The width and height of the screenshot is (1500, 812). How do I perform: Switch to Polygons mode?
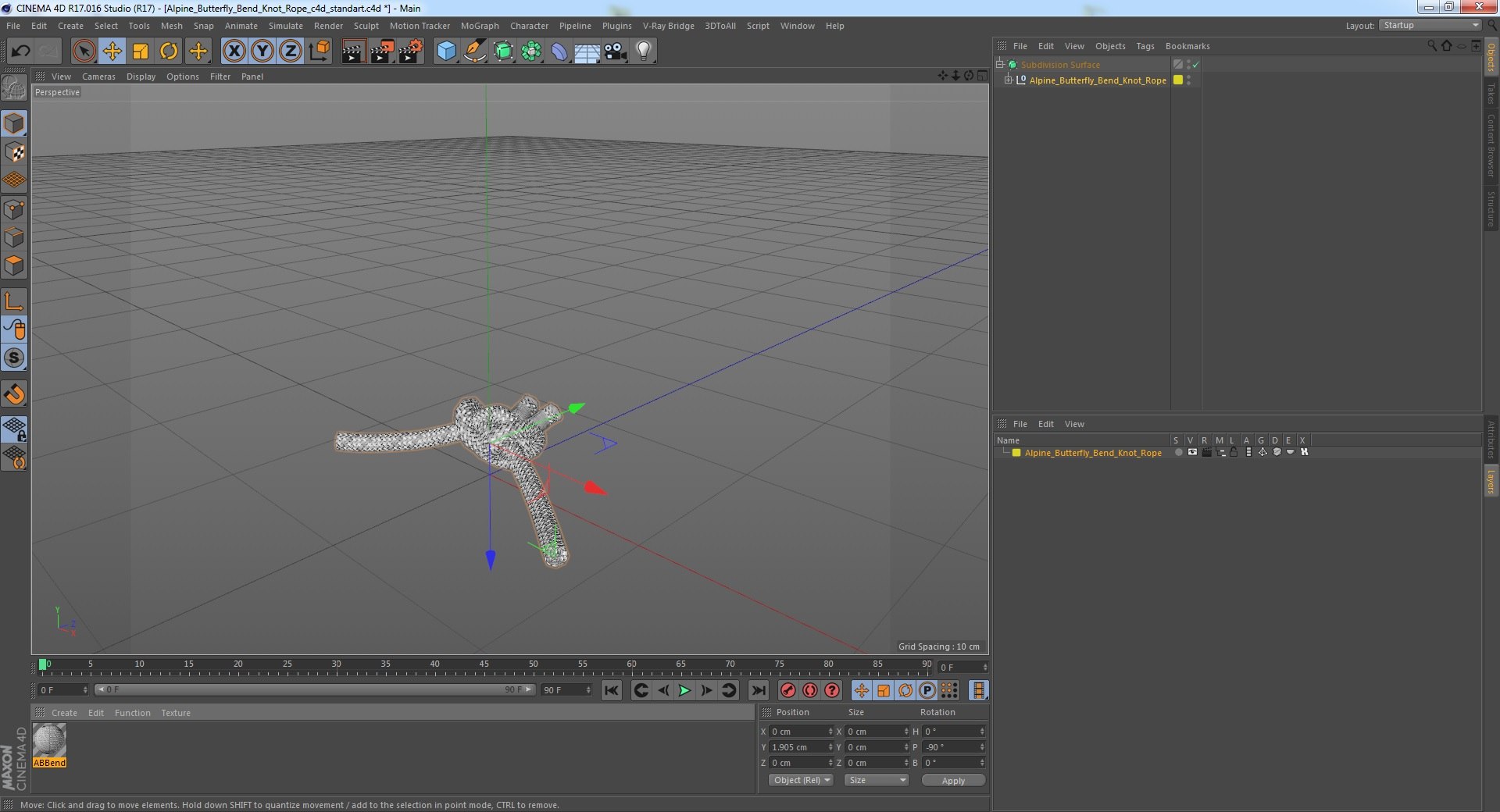pyautogui.click(x=14, y=265)
